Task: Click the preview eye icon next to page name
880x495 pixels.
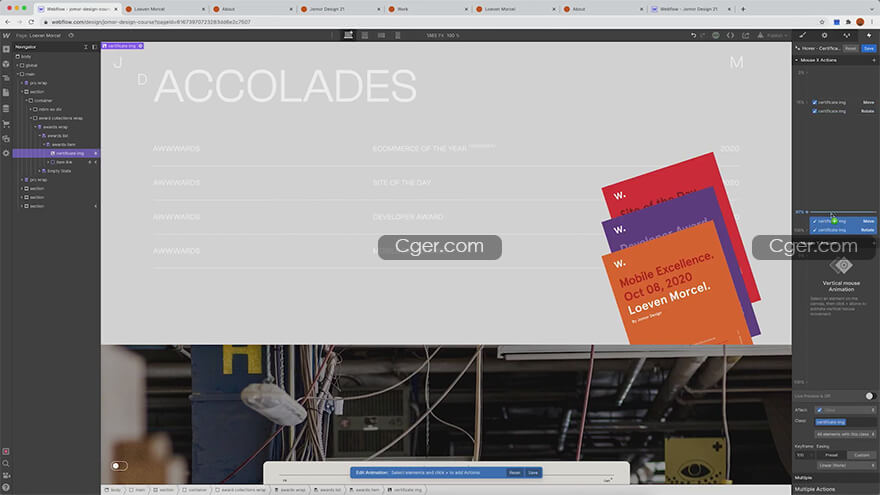Action: click(x=71, y=35)
